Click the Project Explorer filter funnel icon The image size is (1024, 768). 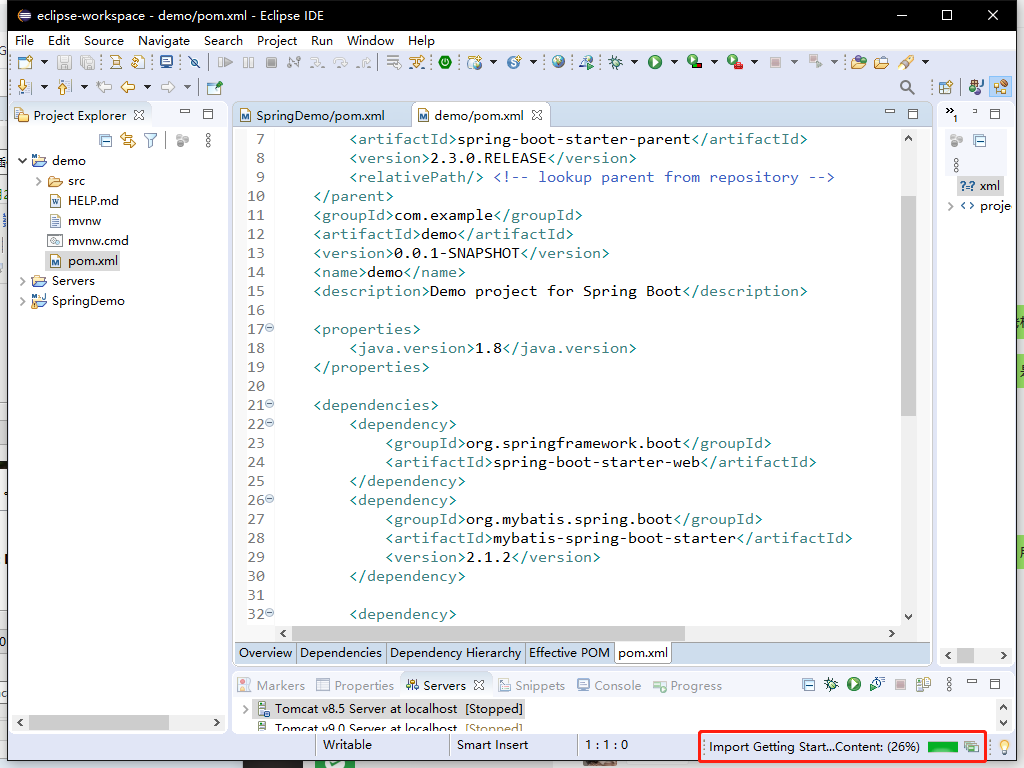click(151, 140)
